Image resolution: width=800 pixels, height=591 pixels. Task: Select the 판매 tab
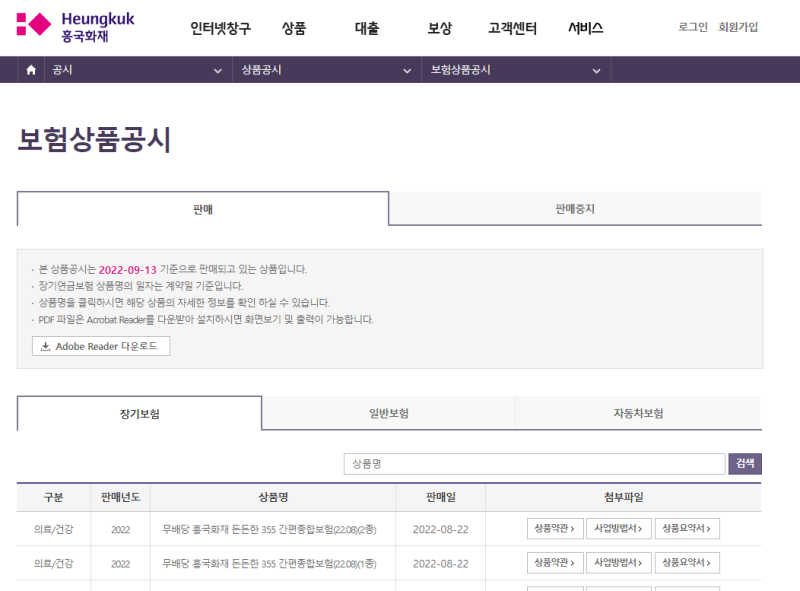203,209
